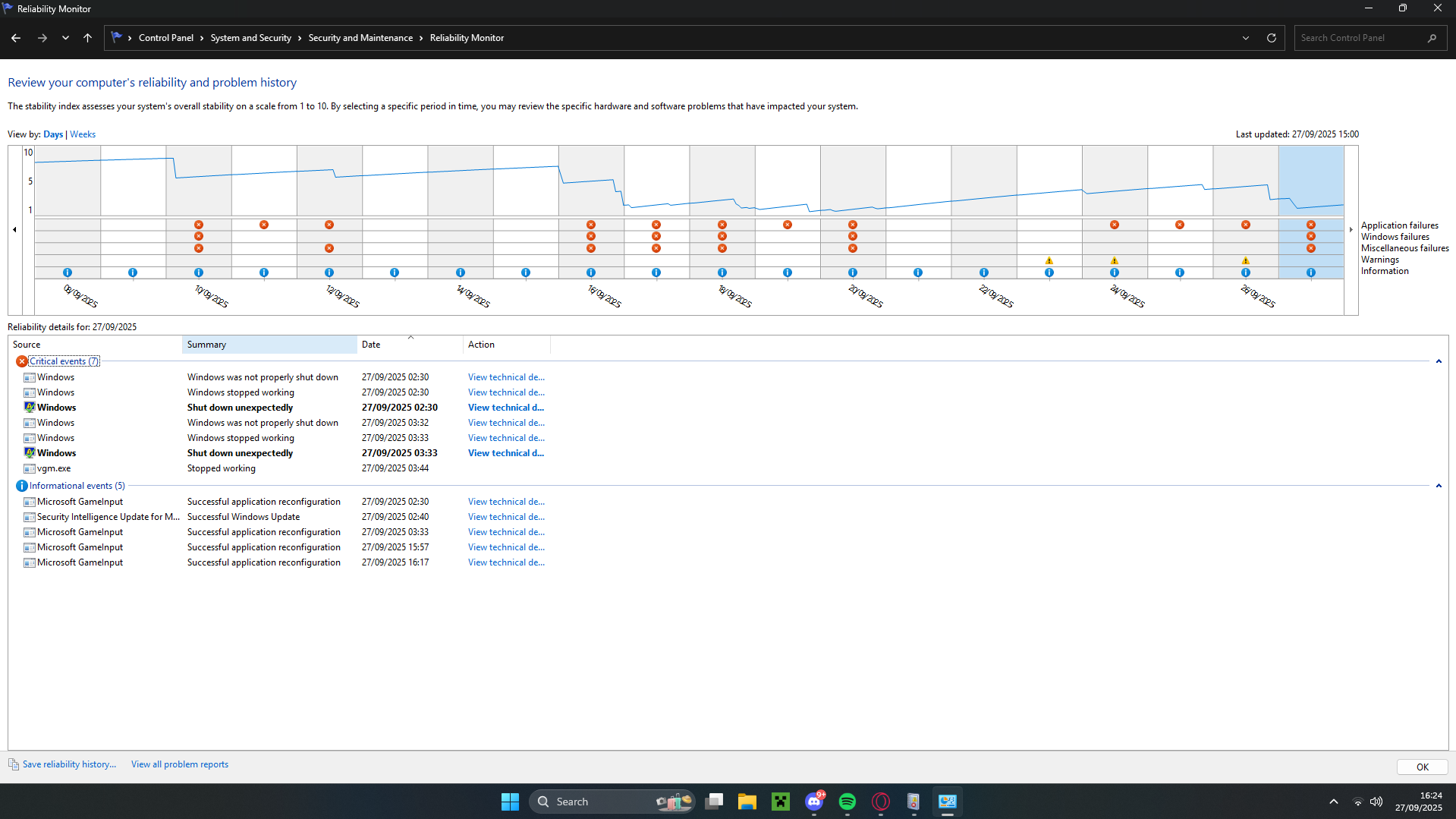Click the volume speaker tray icon
The width and height of the screenshot is (1456, 819).
(x=1376, y=802)
